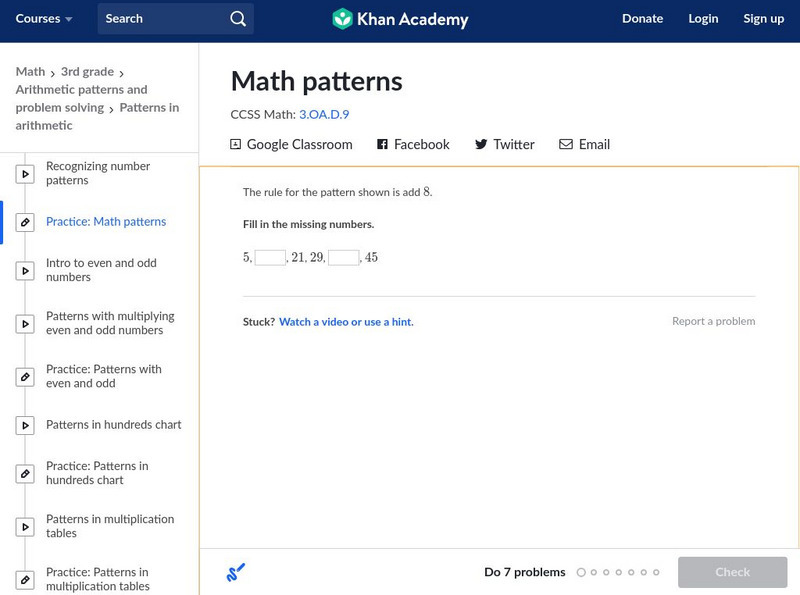The image size is (800, 595).
Task: Click the second missing number box
Action: (x=343, y=258)
